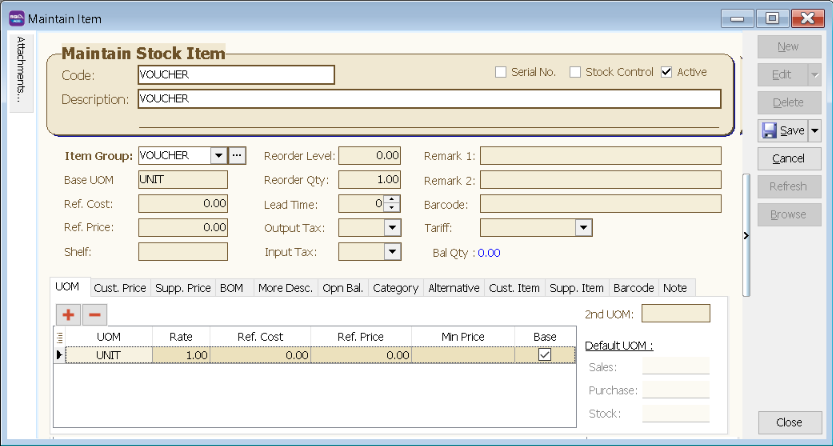Click the black arrow panel collapse handle

pos(745,235)
